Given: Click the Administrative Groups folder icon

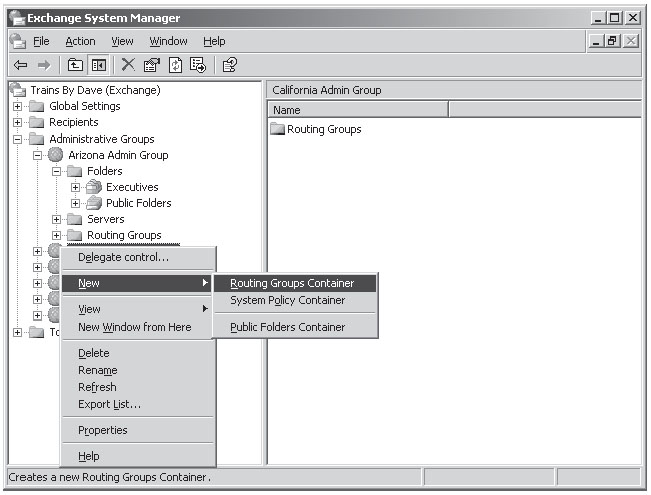Looking at the screenshot, I should 37,139.
